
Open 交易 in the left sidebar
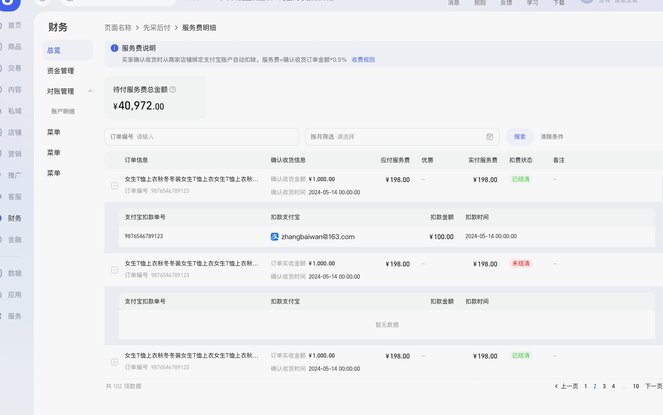point(14,68)
